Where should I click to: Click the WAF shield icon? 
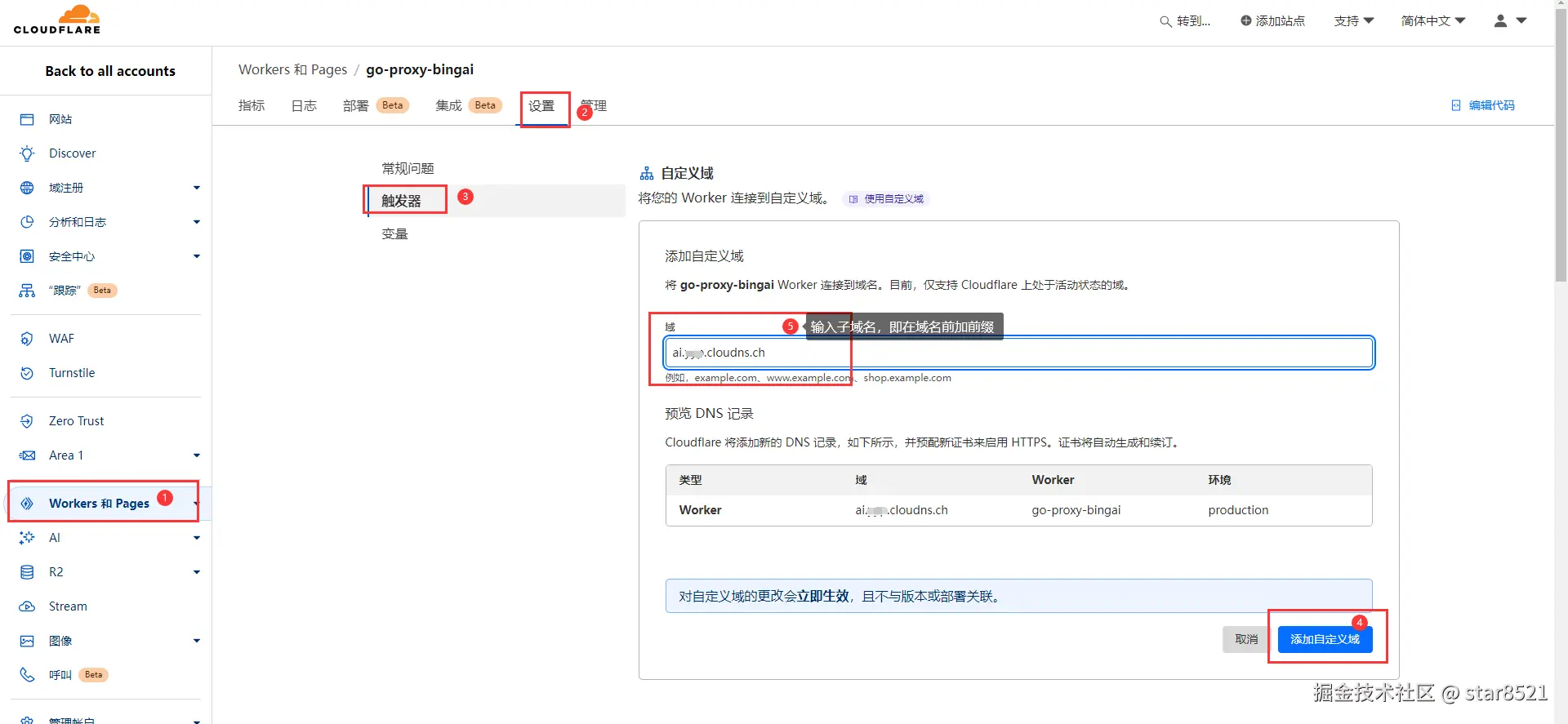(x=27, y=339)
